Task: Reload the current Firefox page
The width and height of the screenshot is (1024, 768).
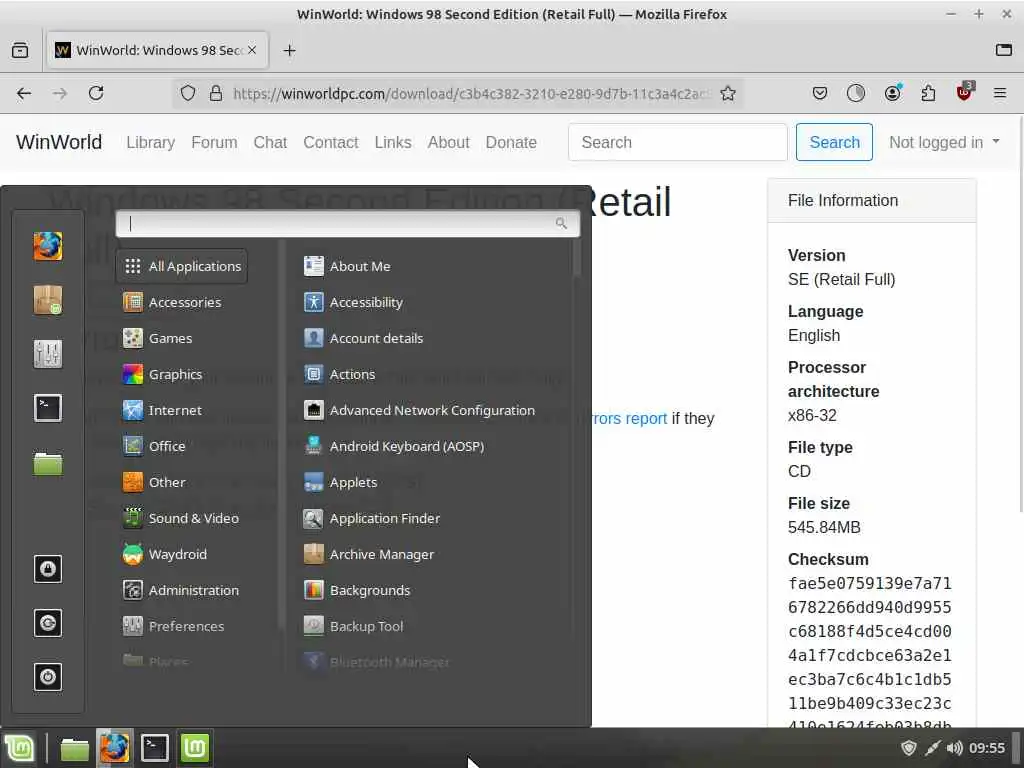Action: click(96, 93)
